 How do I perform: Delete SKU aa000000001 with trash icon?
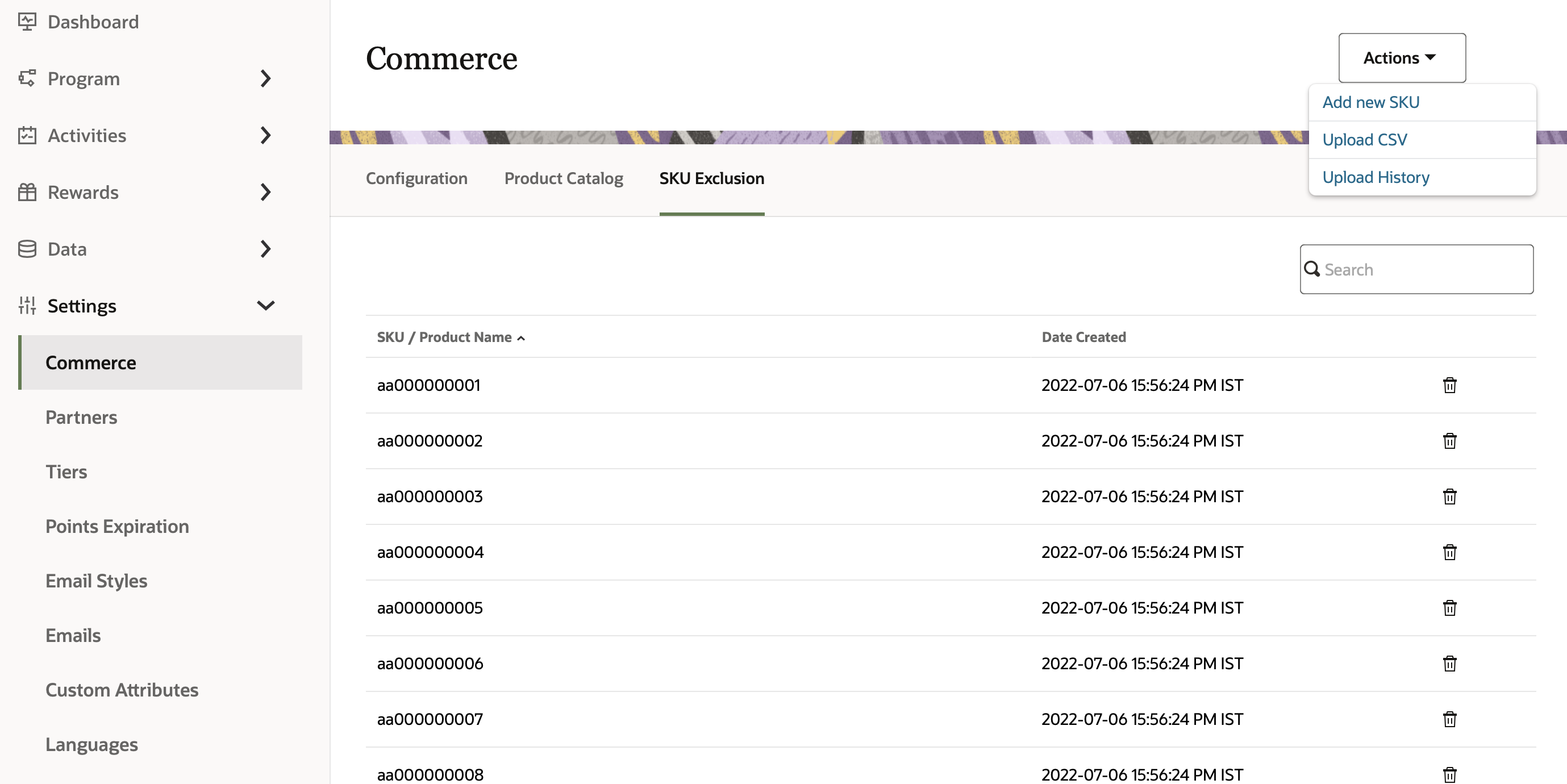coord(1449,385)
